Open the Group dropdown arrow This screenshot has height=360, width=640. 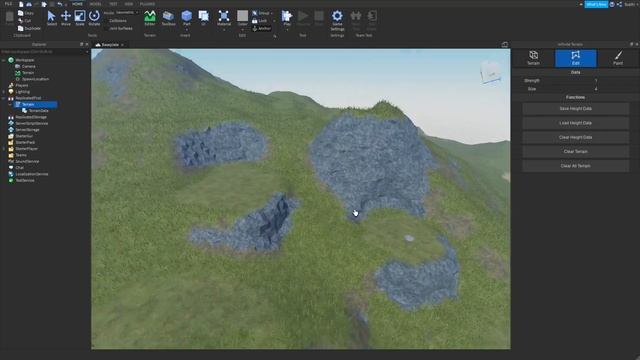pos(272,13)
